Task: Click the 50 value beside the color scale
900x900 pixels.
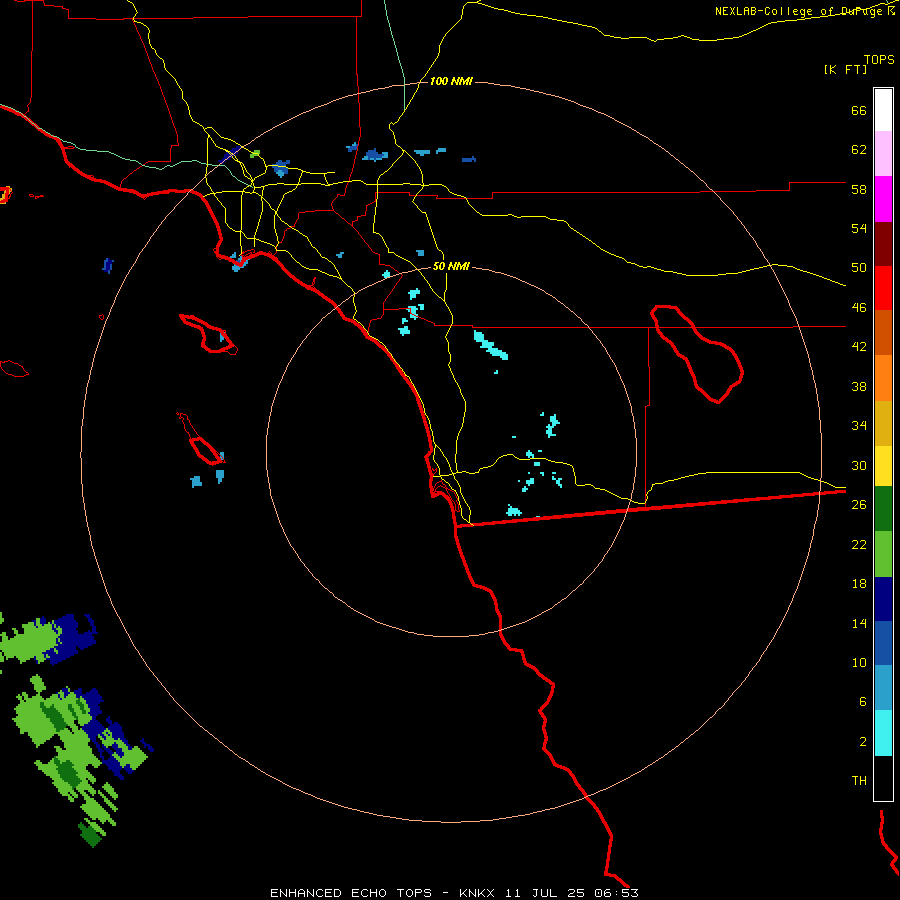Action: pos(859,268)
